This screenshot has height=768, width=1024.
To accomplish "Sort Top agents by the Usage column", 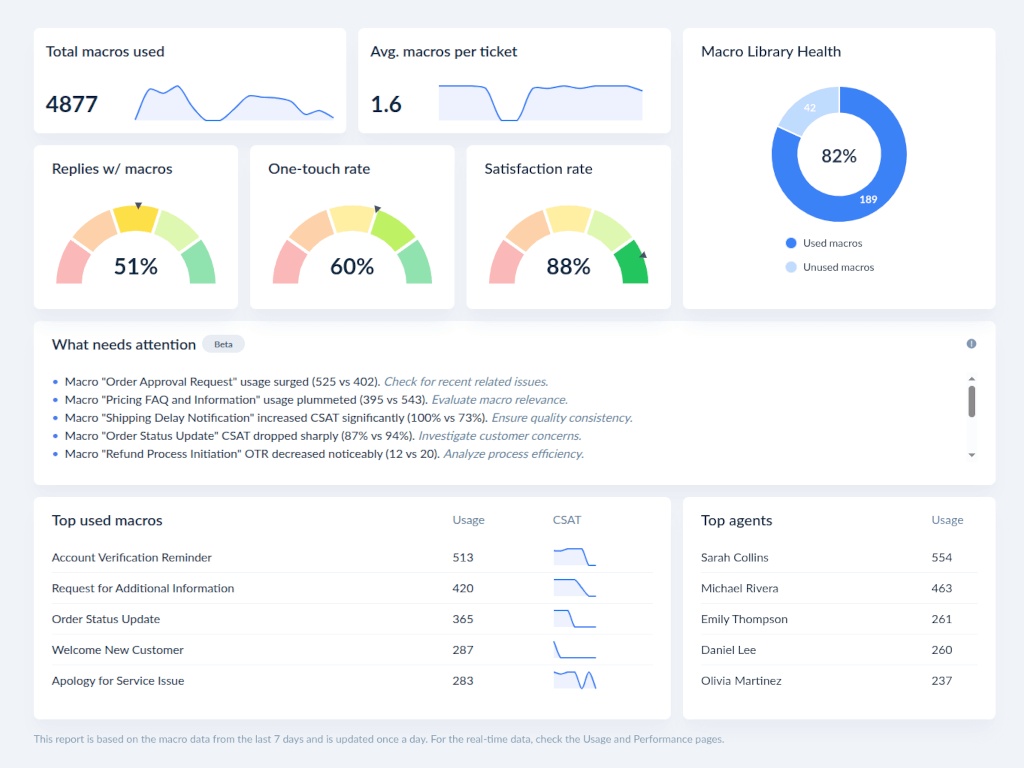I will [x=946, y=520].
